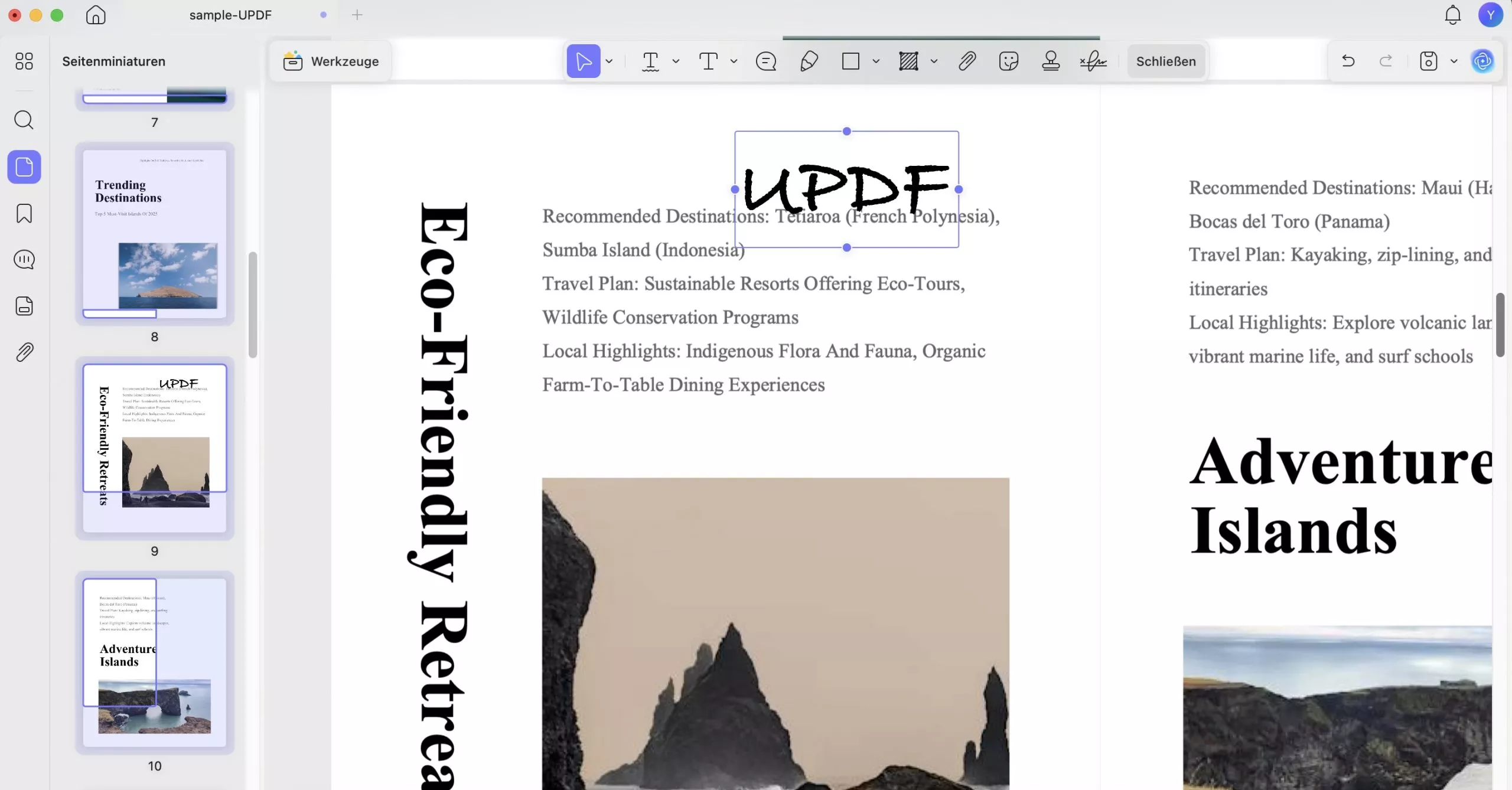Open the comments panel icon
This screenshot has width=1512, height=790.
pyautogui.click(x=24, y=260)
